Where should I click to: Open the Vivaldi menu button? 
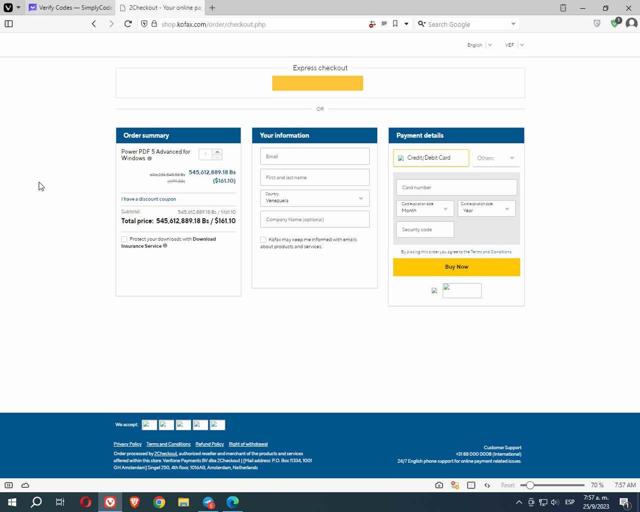pos(8,7)
